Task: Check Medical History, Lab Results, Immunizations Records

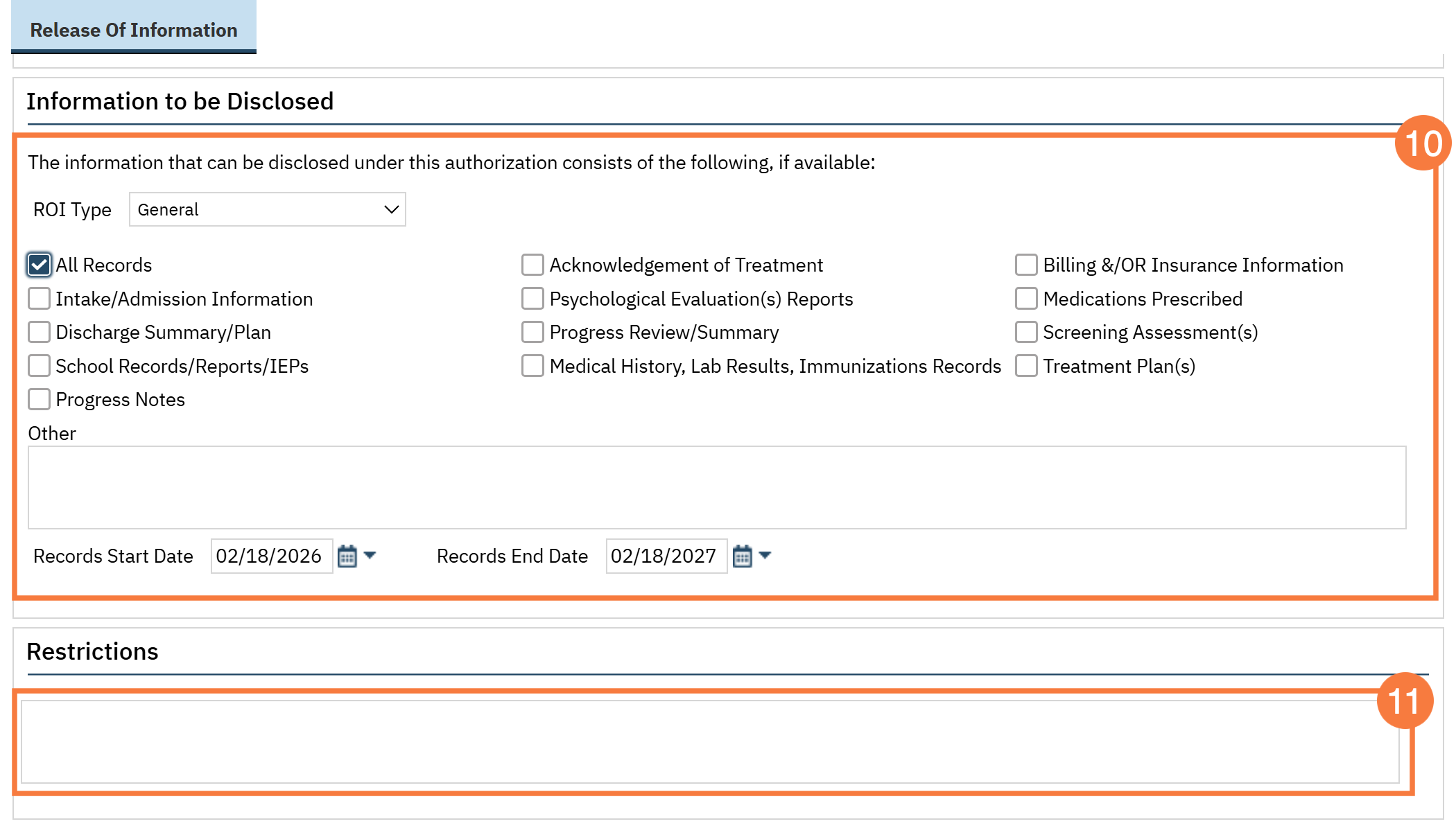Action: [532, 366]
